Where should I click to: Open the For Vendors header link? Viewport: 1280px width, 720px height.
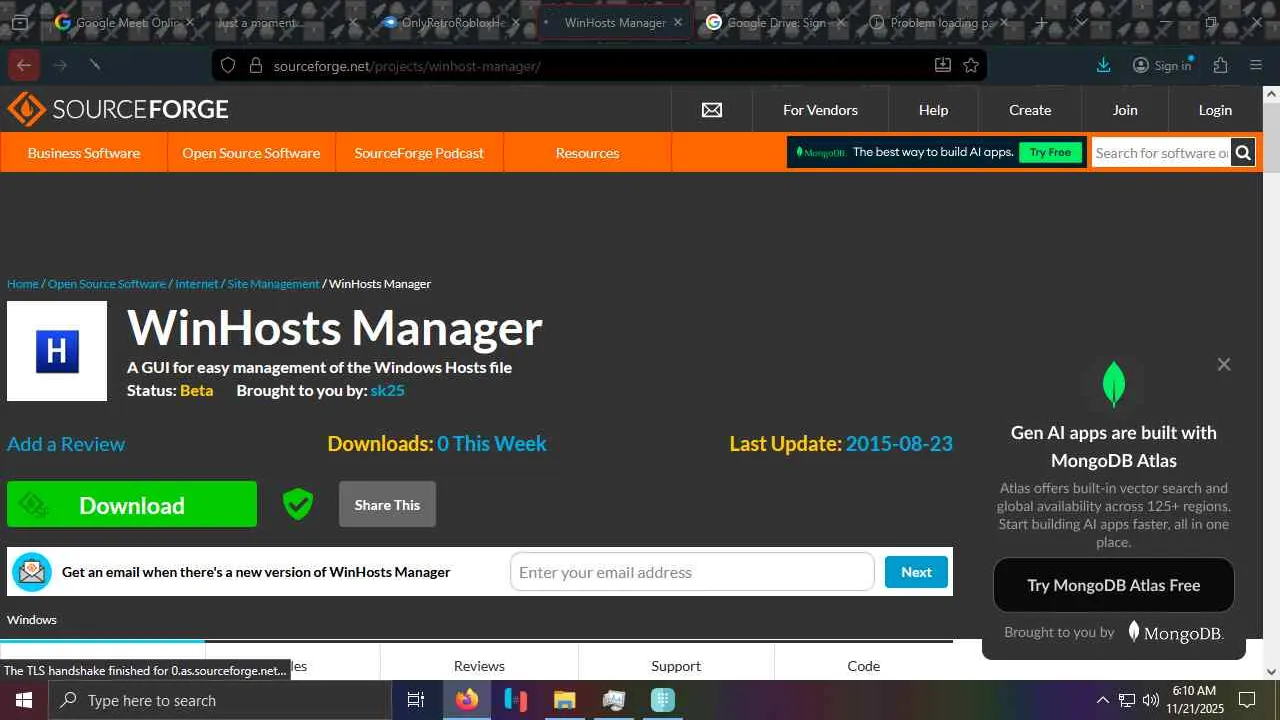tap(820, 110)
